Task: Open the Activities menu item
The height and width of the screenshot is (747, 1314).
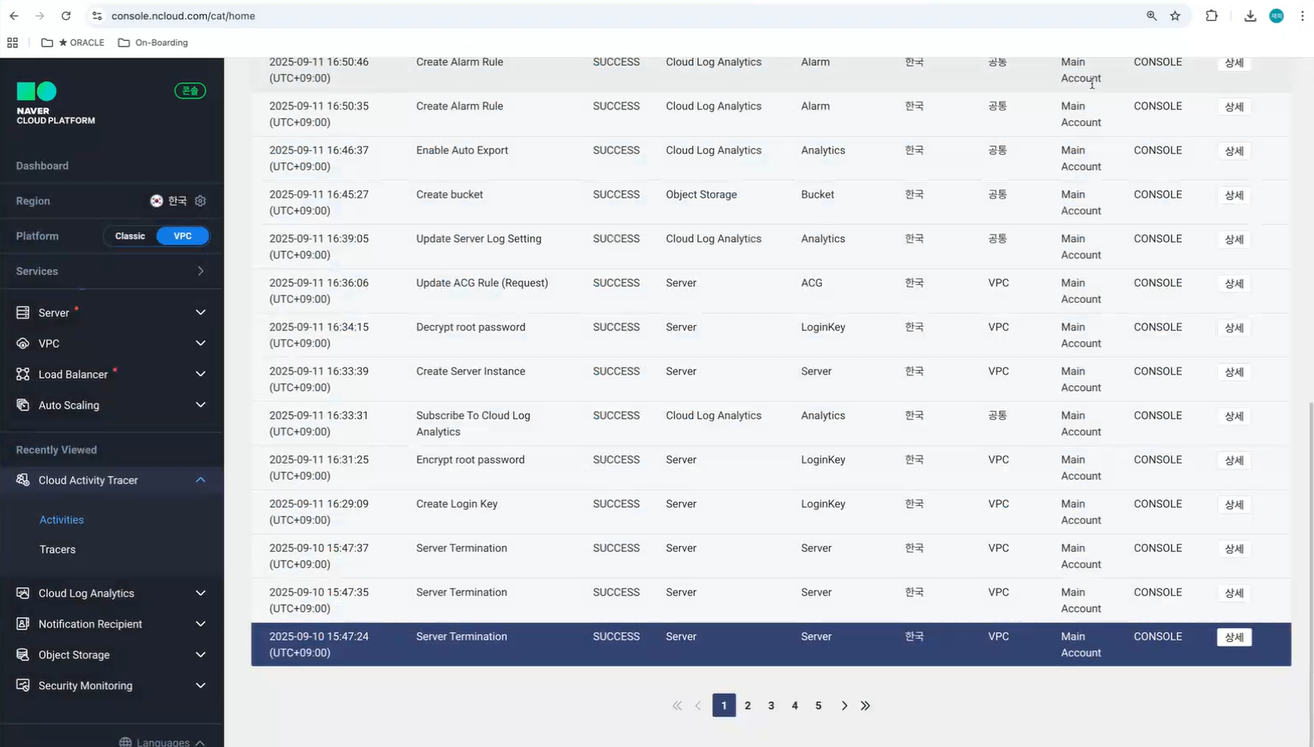Action: click(61, 520)
